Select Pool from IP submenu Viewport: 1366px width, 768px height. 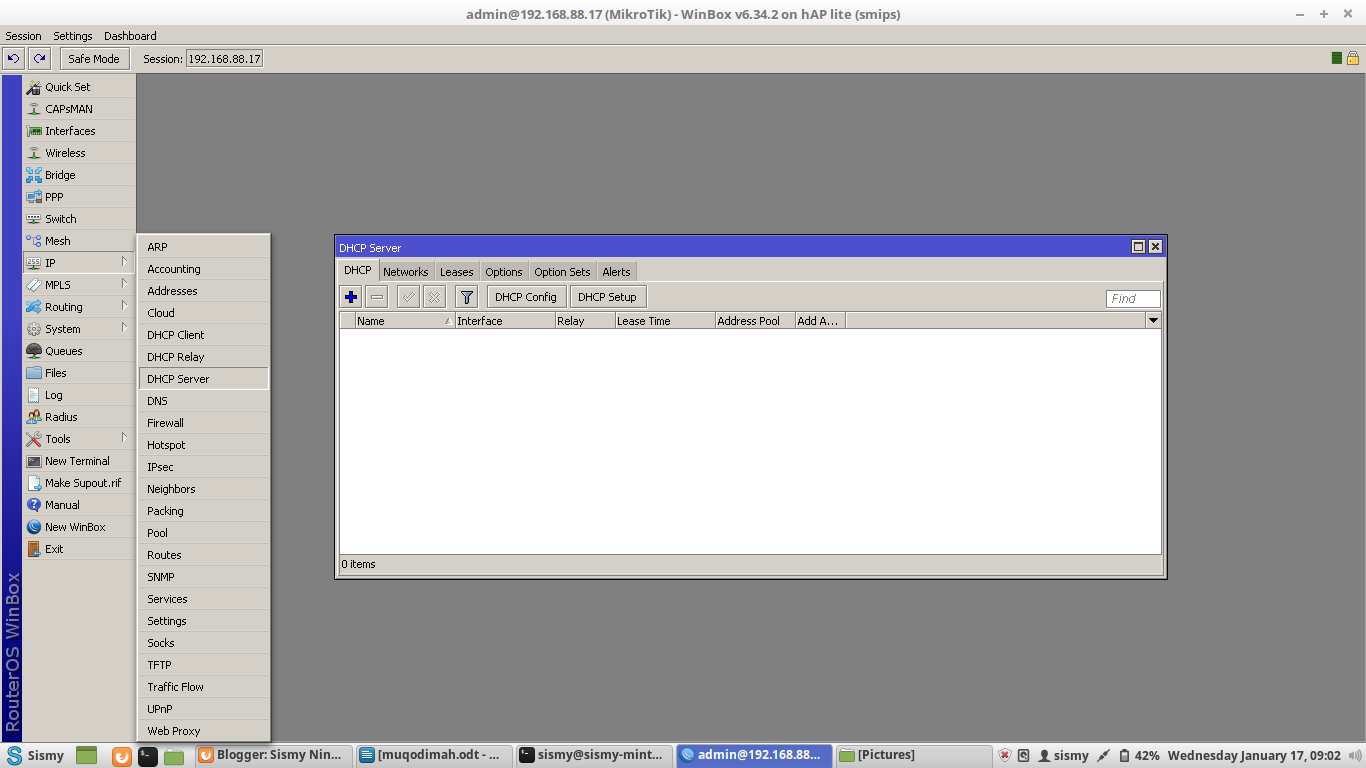(x=203, y=533)
